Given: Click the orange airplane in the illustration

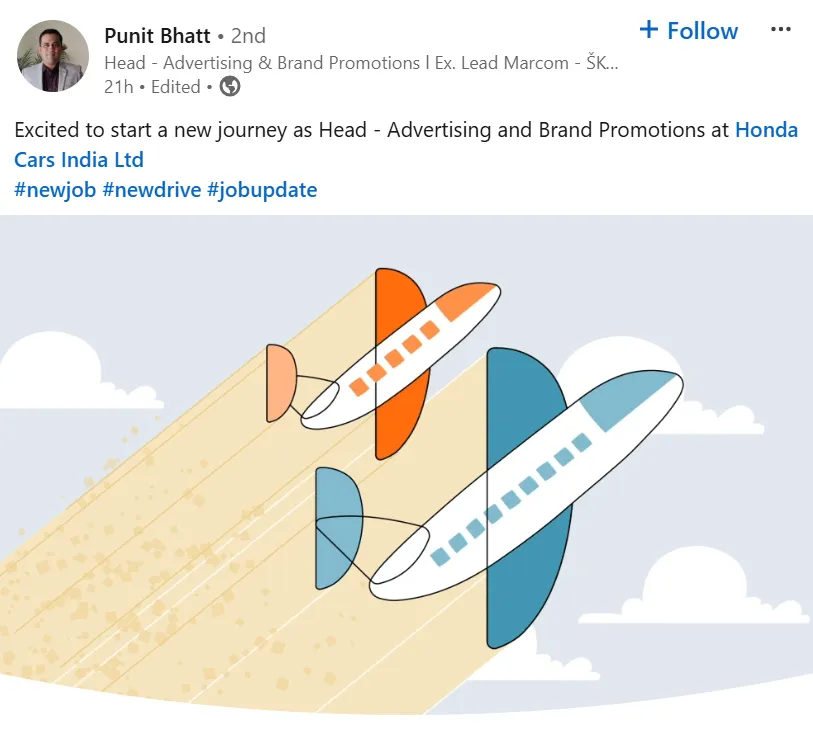Looking at the screenshot, I should tap(400, 350).
